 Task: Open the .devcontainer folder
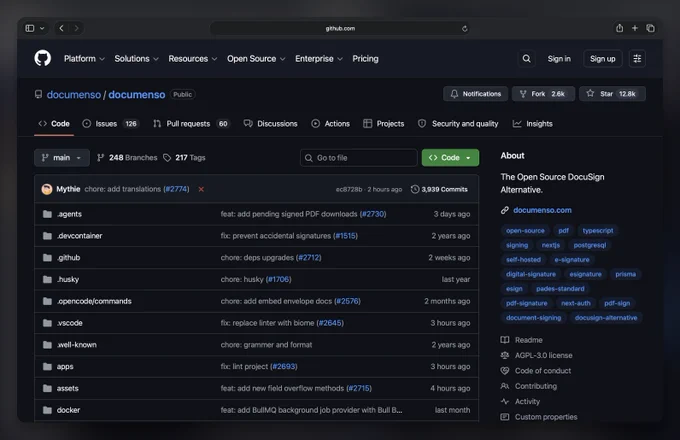click(x=79, y=236)
